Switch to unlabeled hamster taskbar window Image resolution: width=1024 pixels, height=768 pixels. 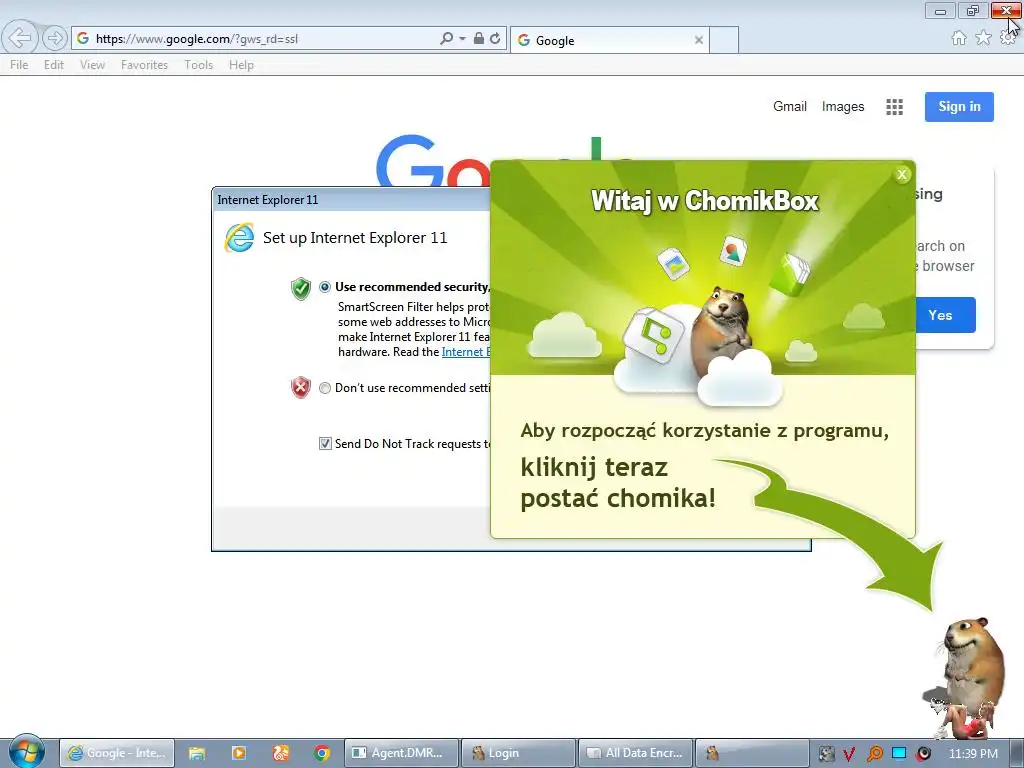coord(752,753)
